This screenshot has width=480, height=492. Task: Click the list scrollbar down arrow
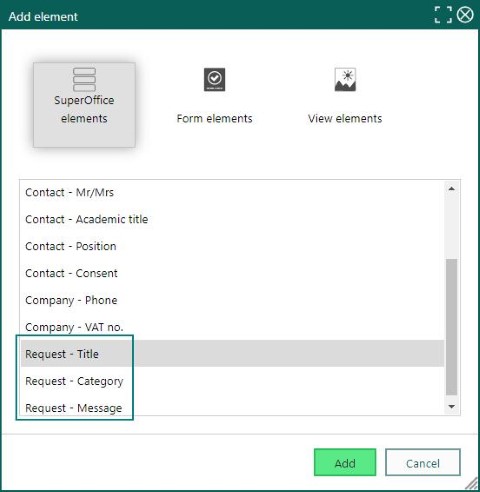pos(452,406)
